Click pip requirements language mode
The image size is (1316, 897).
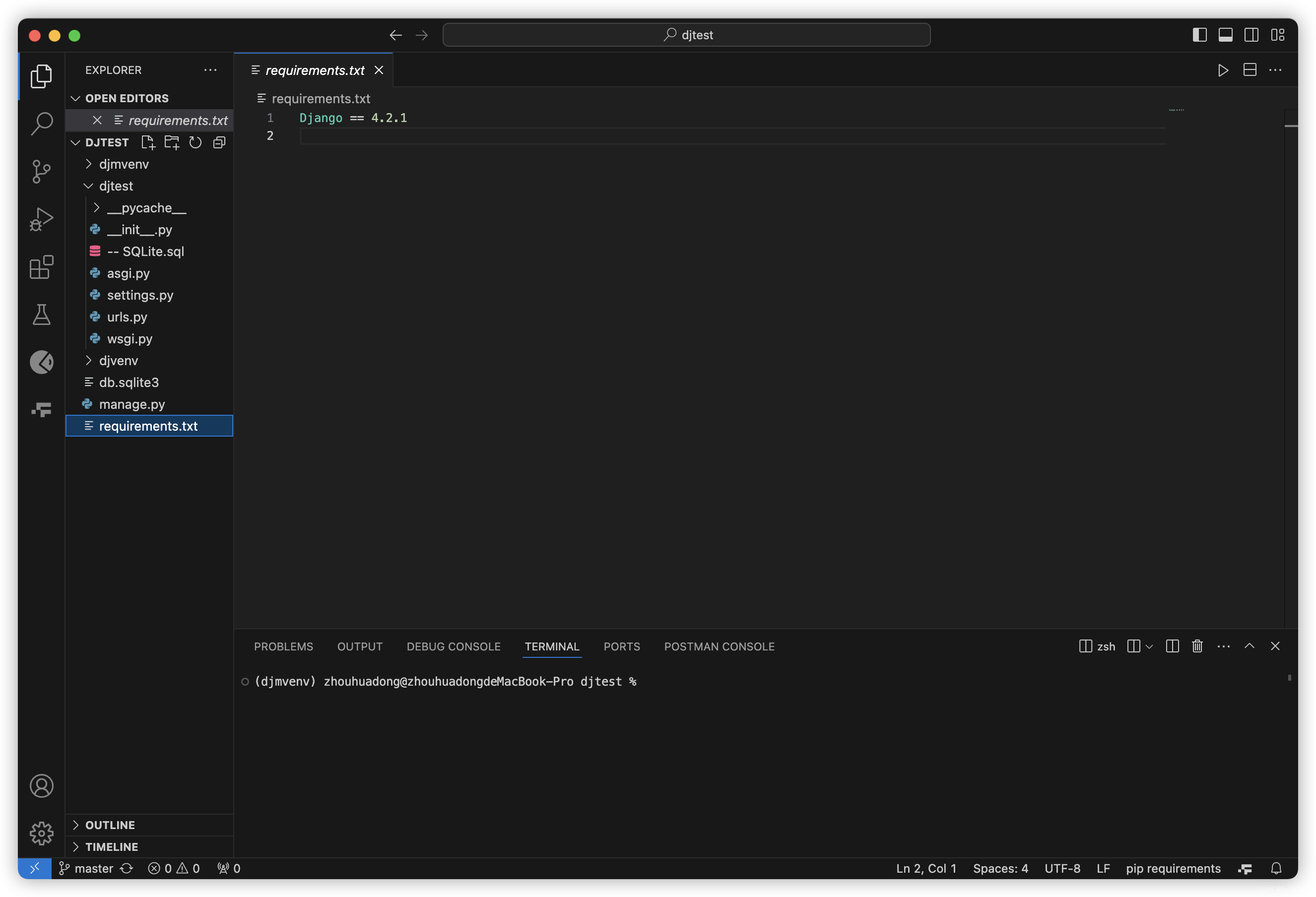coord(1173,868)
